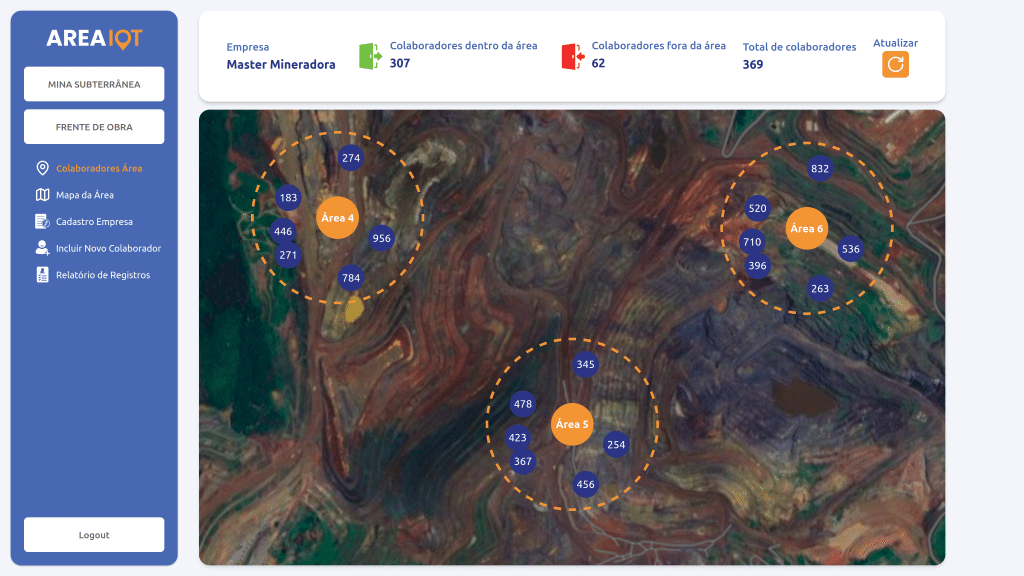The width and height of the screenshot is (1024, 576).
Task: Click the map pin icon for Colaboradores Área
Action: click(x=42, y=168)
